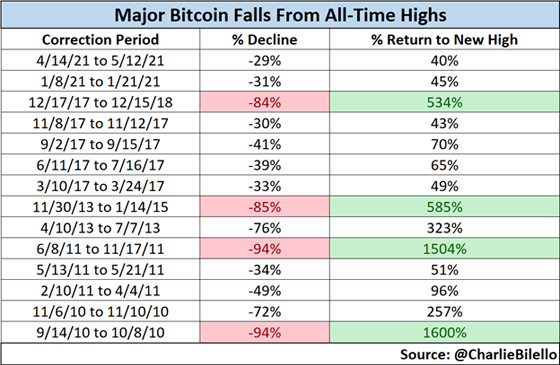The width and height of the screenshot is (560, 365).
Task: Select the '6/8/11 to 11/17/11' period cell
Action: click(100, 249)
